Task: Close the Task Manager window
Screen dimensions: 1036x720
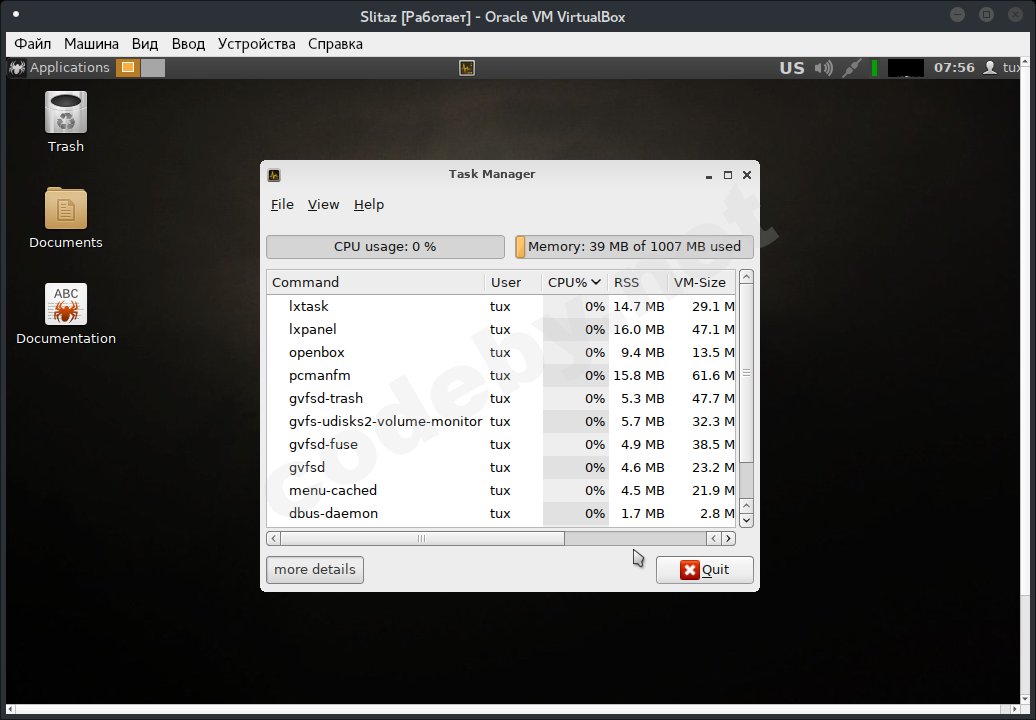Action: click(747, 175)
